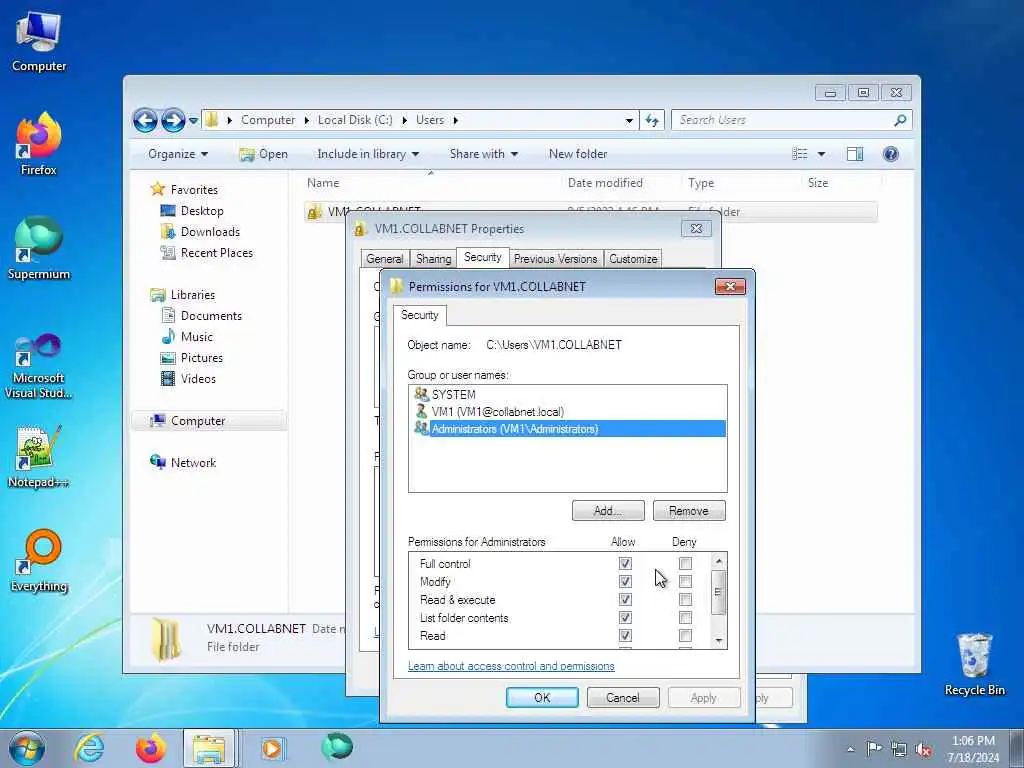Switch to the Sharing tab
Viewport: 1024px width, 768px height.
(x=434, y=259)
